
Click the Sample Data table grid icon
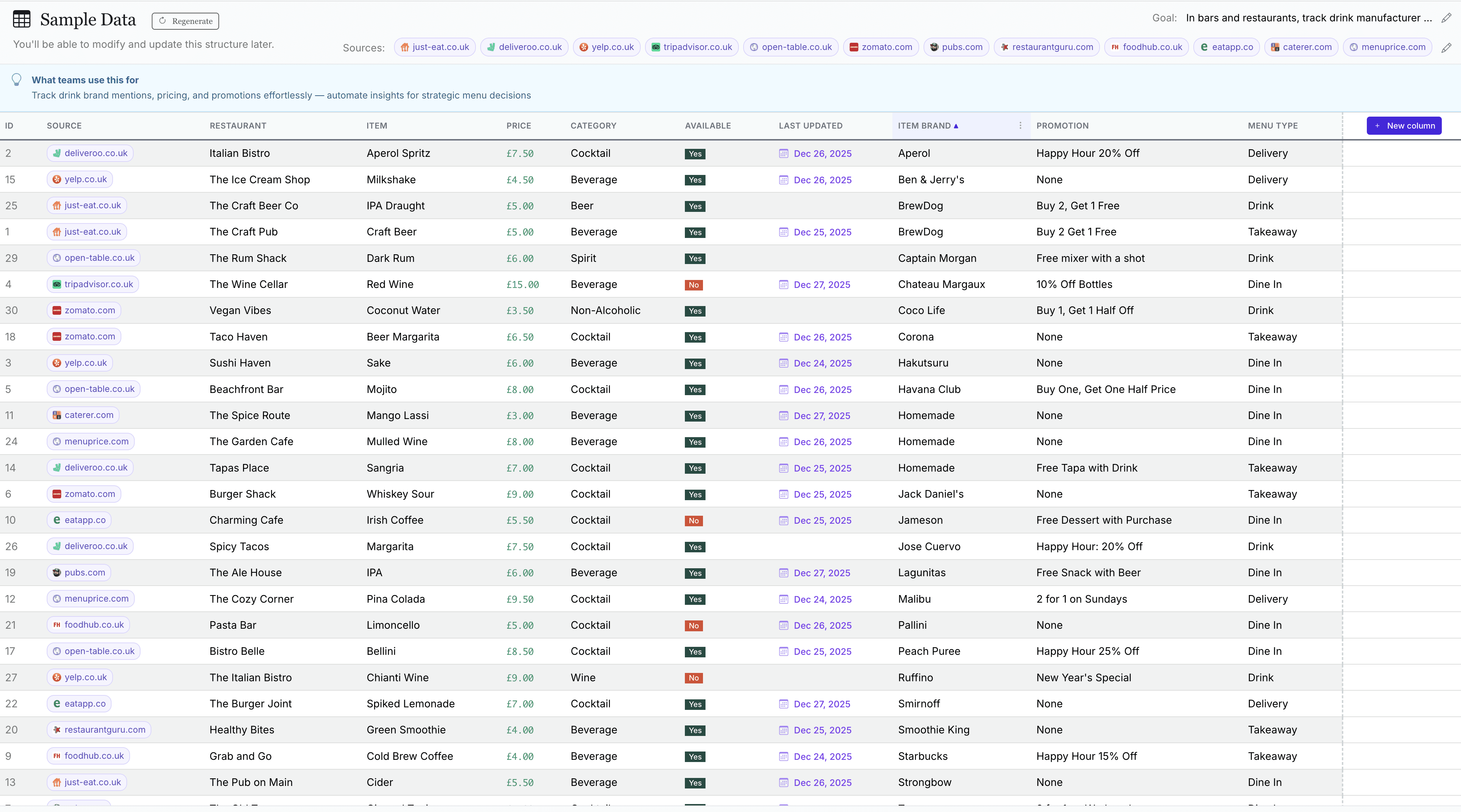pos(22,19)
